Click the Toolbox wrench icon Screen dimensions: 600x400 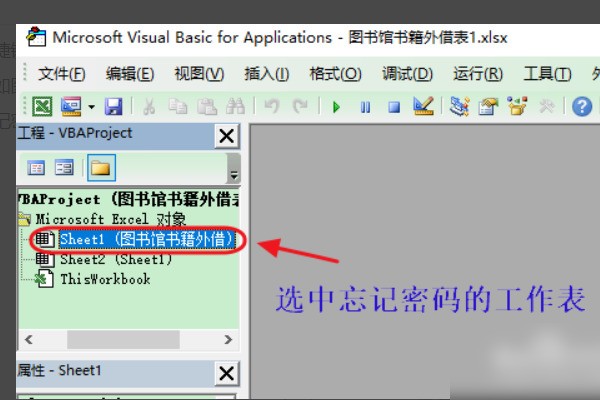point(546,106)
